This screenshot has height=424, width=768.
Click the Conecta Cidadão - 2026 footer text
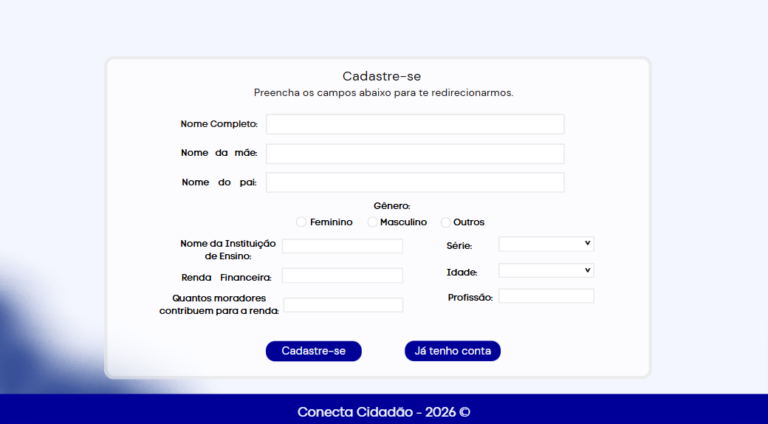coord(384,412)
